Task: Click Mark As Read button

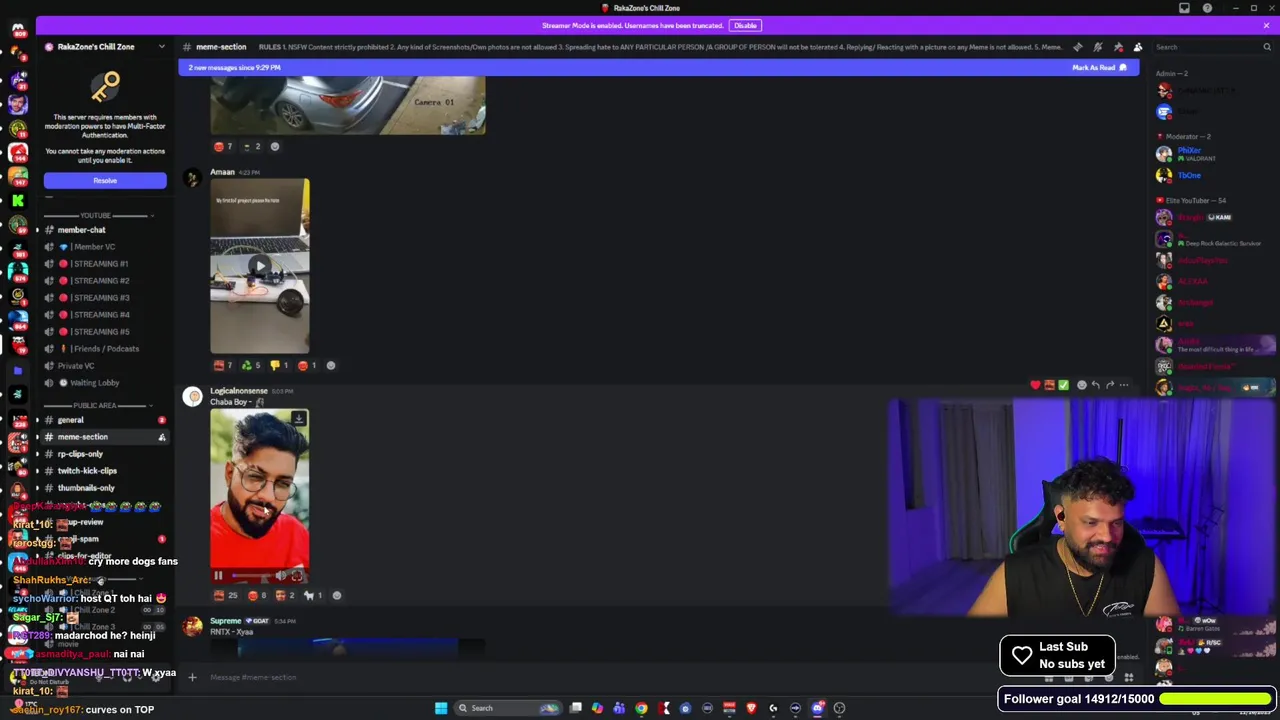Action: [1099, 67]
